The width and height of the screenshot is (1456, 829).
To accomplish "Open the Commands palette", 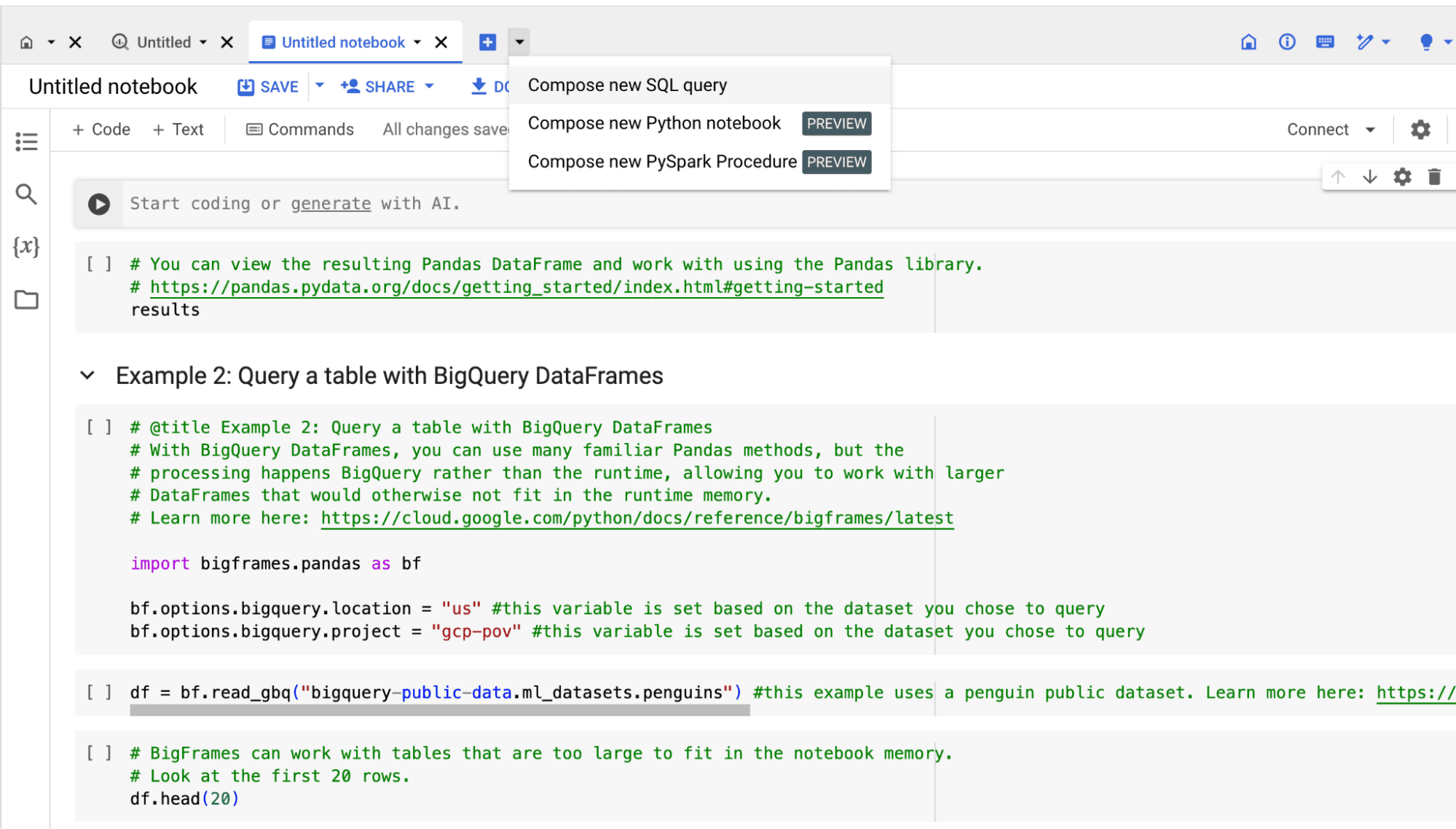I will coord(299,130).
